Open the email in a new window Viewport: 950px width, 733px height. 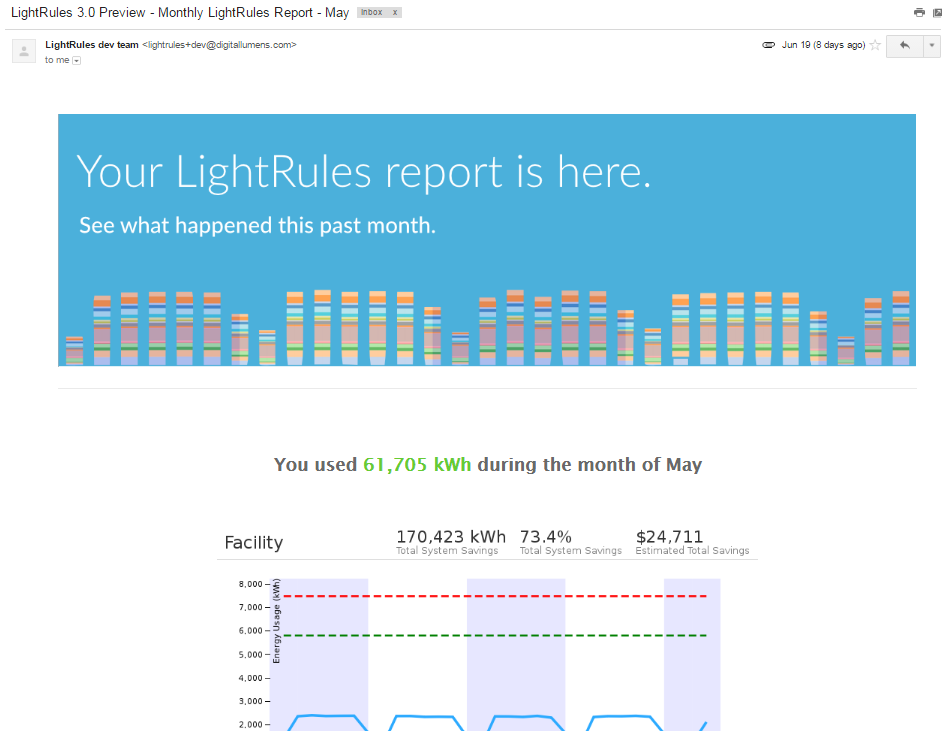pos(938,12)
